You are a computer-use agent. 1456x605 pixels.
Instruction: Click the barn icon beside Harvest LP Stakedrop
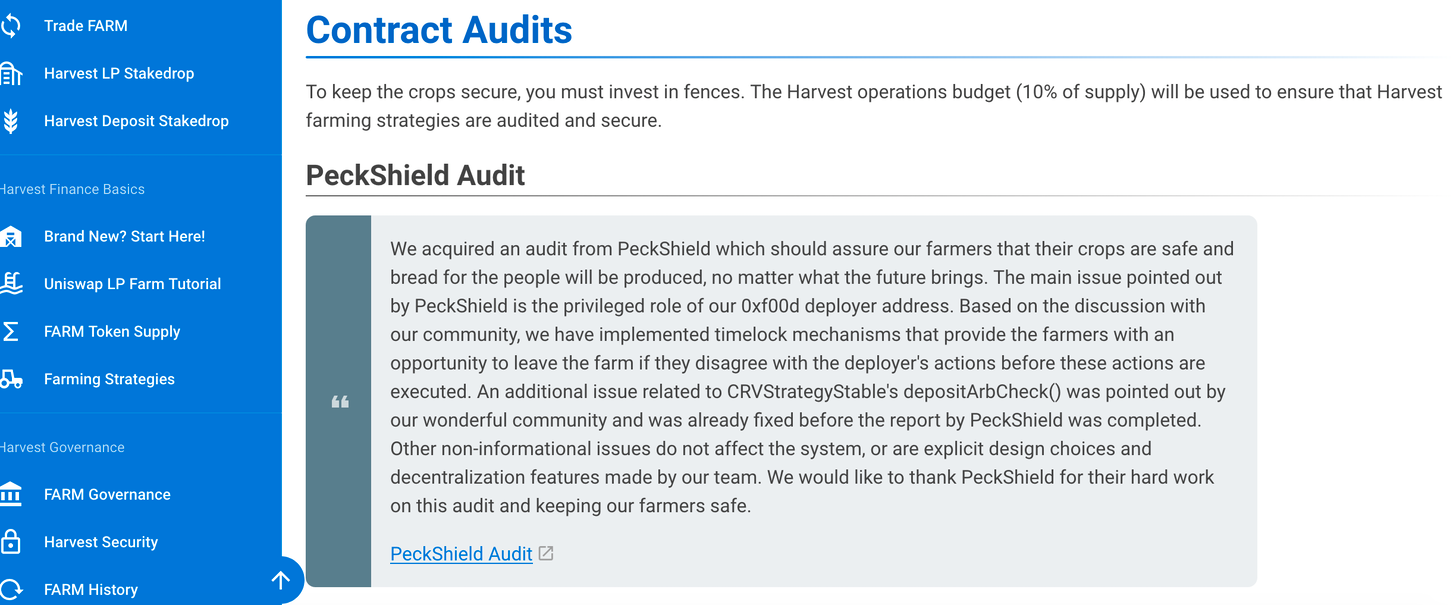coord(10,74)
